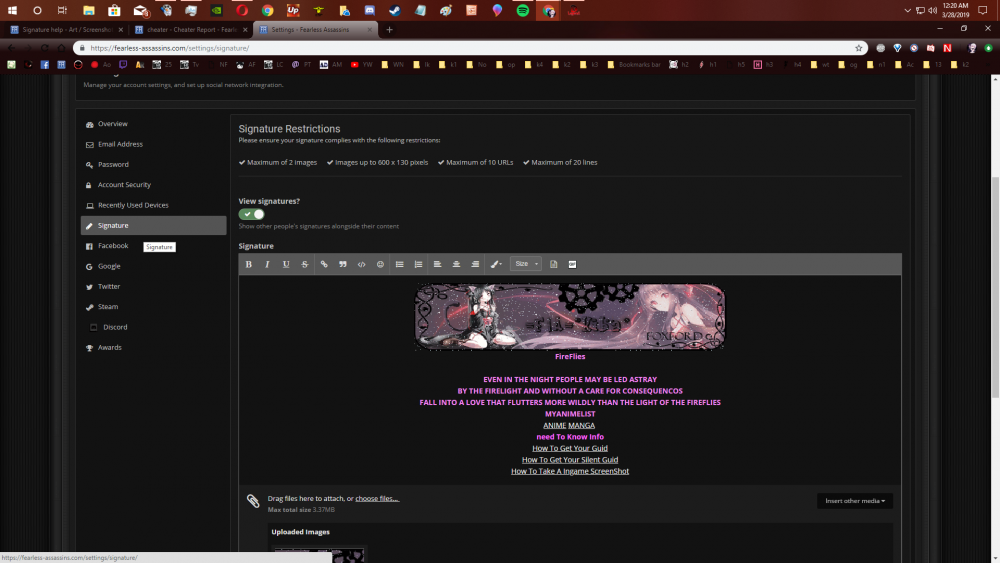Open Discord from the taskbar

coord(369,10)
